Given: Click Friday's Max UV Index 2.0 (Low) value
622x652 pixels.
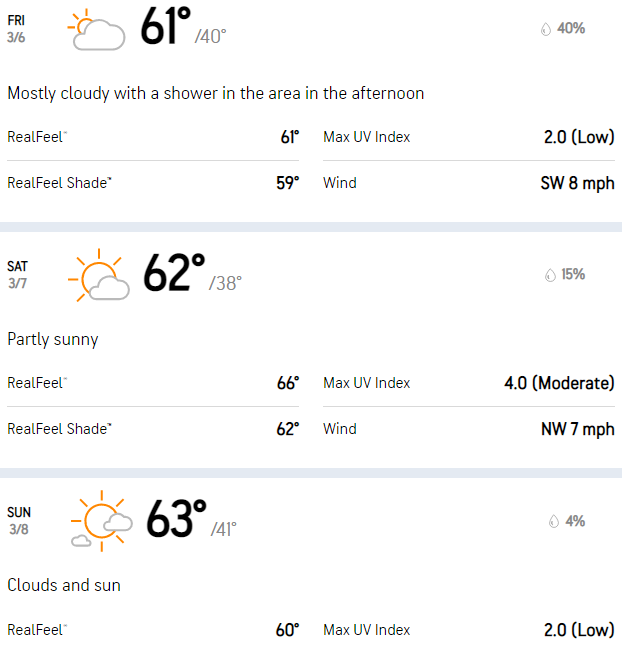Looking at the screenshot, I should tap(579, 137).
